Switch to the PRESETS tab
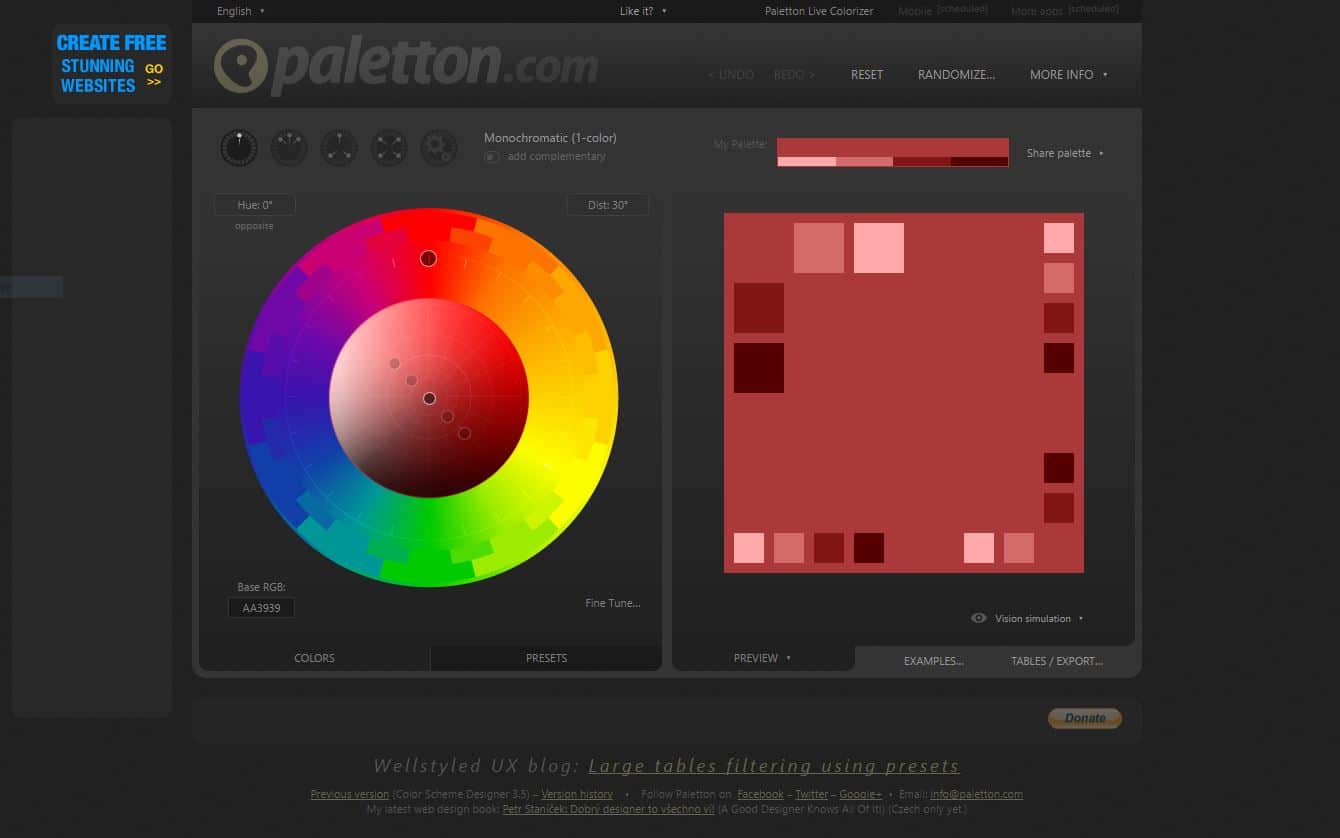This screenshot has height=838, width=1340. tap(546, 658)
